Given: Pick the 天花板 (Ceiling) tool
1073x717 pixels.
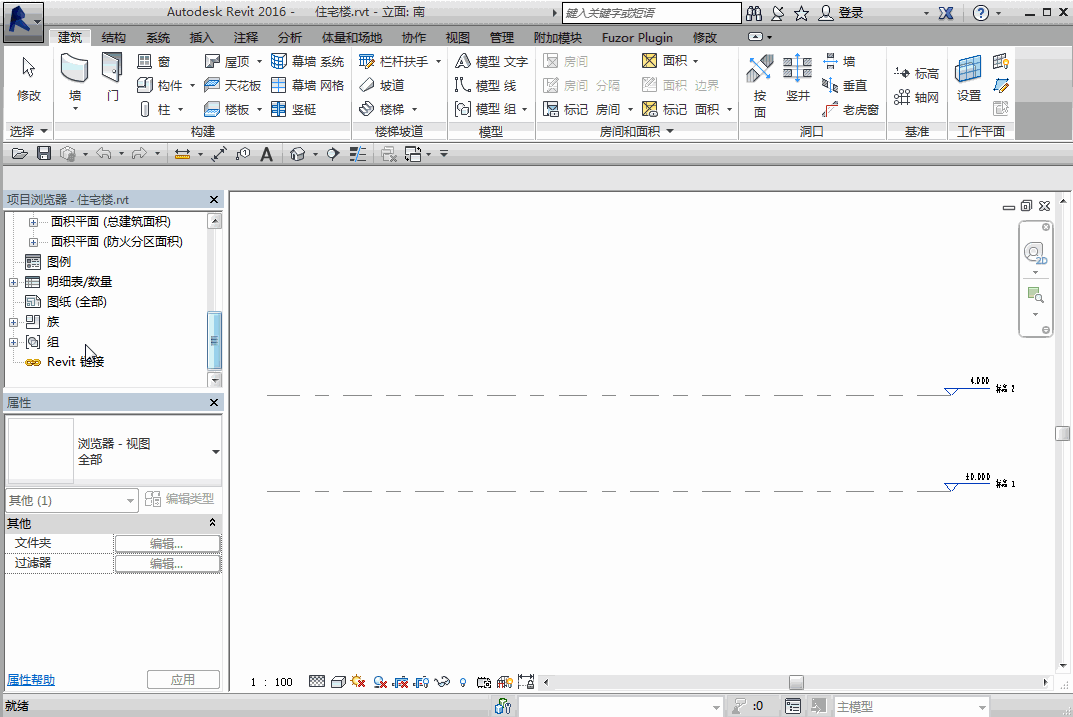Looking at the screenshot, I should point(233,86).
